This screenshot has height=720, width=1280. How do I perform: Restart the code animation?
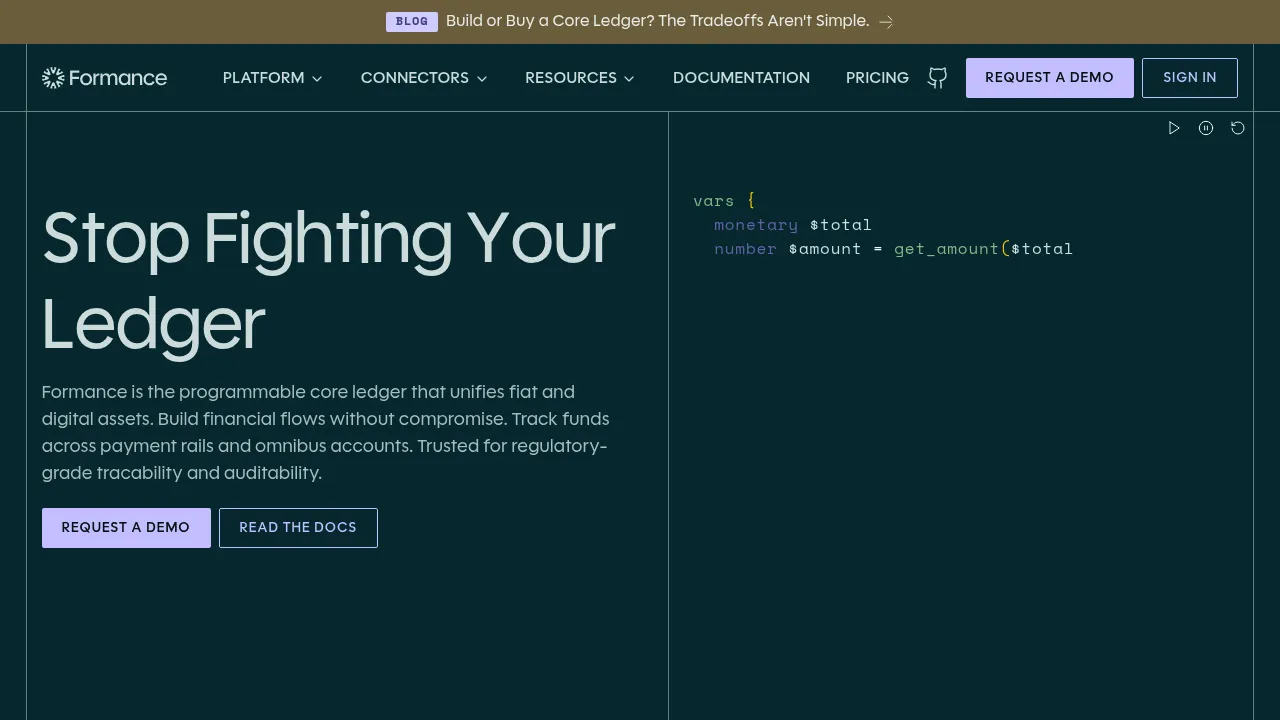click(x=1238, y=128)
